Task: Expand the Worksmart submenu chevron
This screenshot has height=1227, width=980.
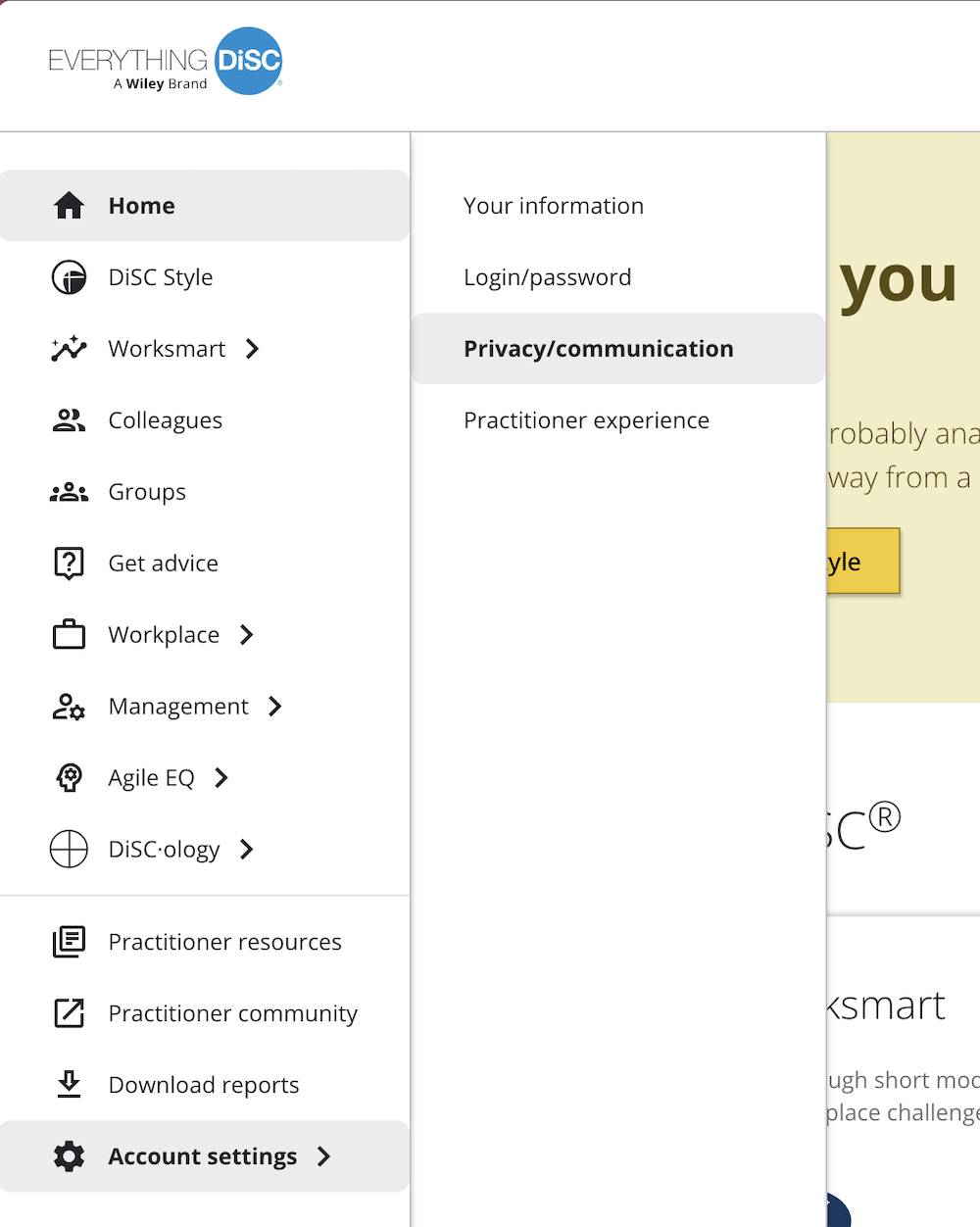Action: (x=253, y=349)
